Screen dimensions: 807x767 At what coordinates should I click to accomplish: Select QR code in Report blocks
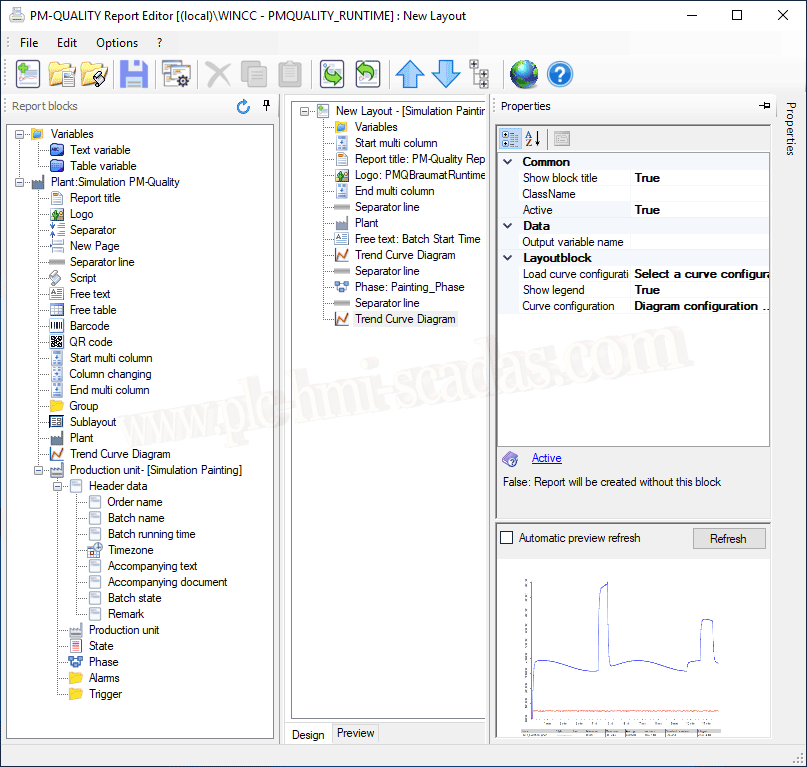click(x=91, y=342)
